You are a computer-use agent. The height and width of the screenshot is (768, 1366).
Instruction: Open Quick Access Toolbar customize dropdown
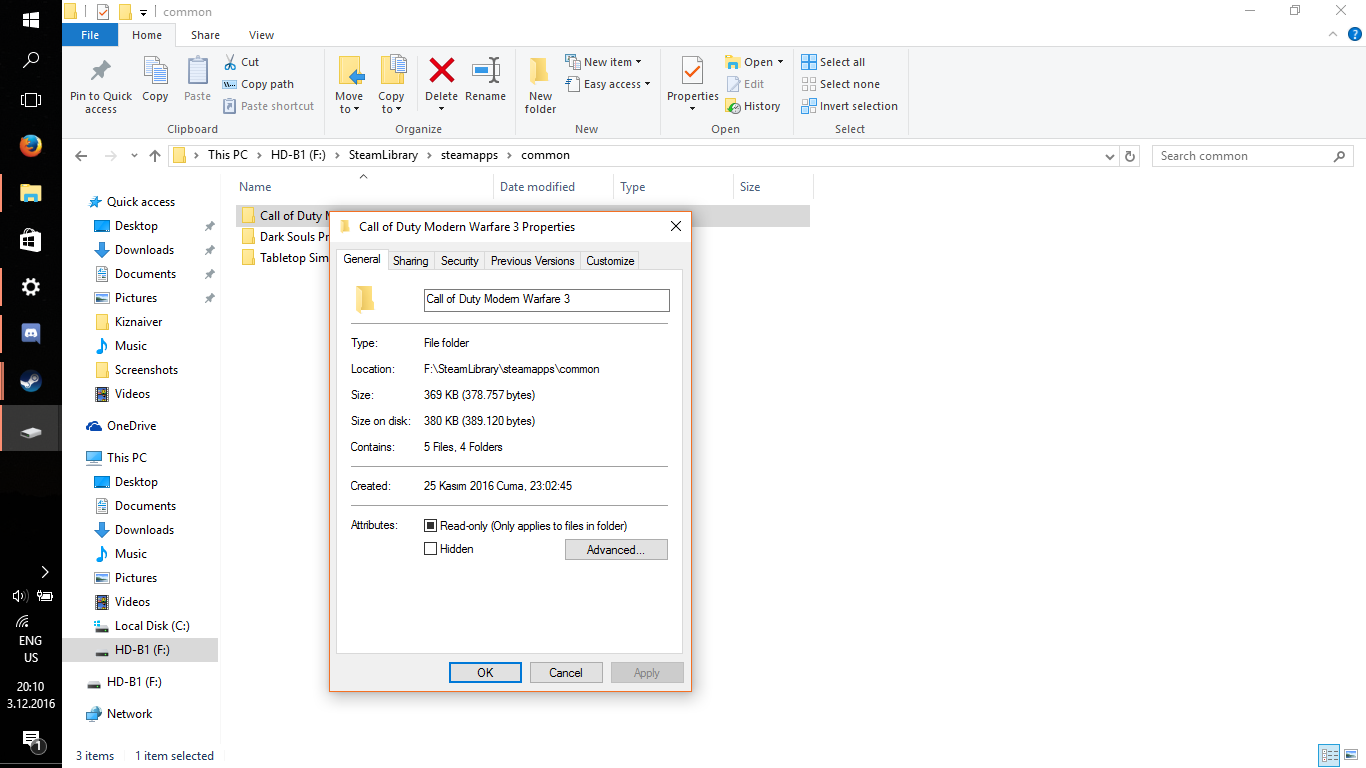coord(144,12)
